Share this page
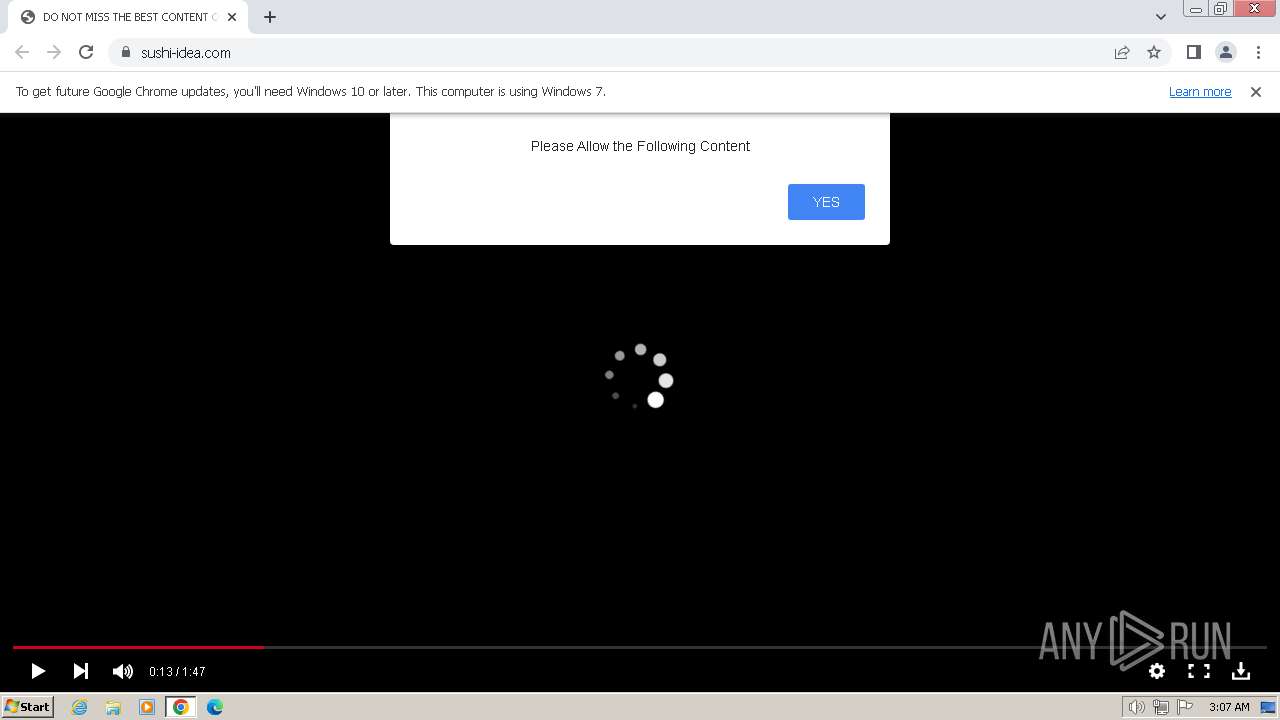This screenshot has width=1280, height=720. [1122, 52]
